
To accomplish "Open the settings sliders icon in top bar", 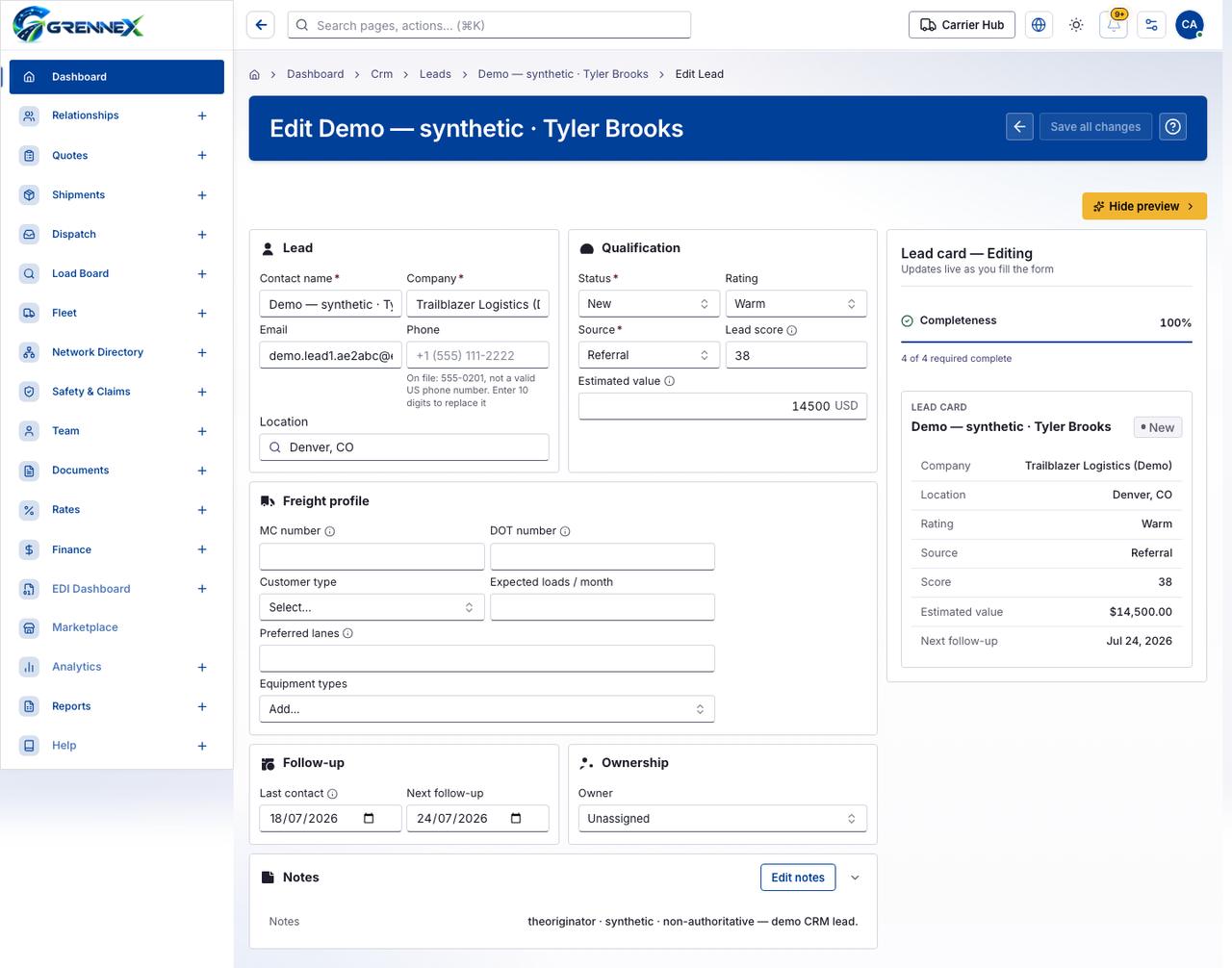I will point(1151,25).
